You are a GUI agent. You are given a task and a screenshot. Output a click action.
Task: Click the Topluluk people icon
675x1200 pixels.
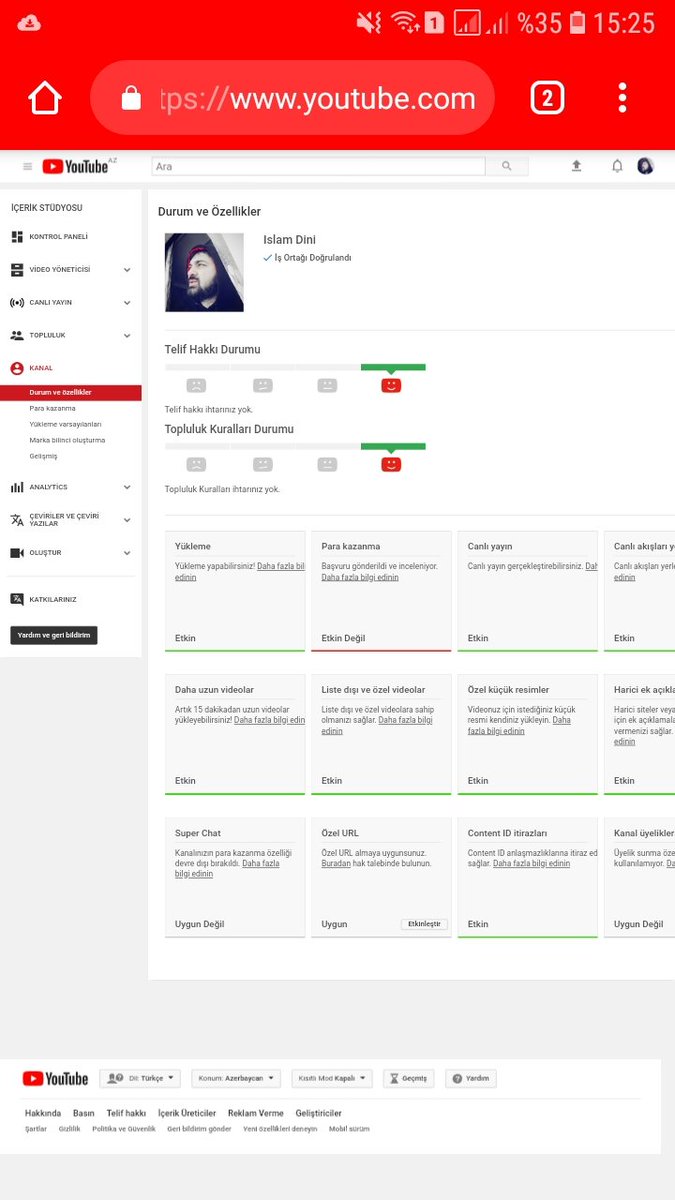coord(17,335)
